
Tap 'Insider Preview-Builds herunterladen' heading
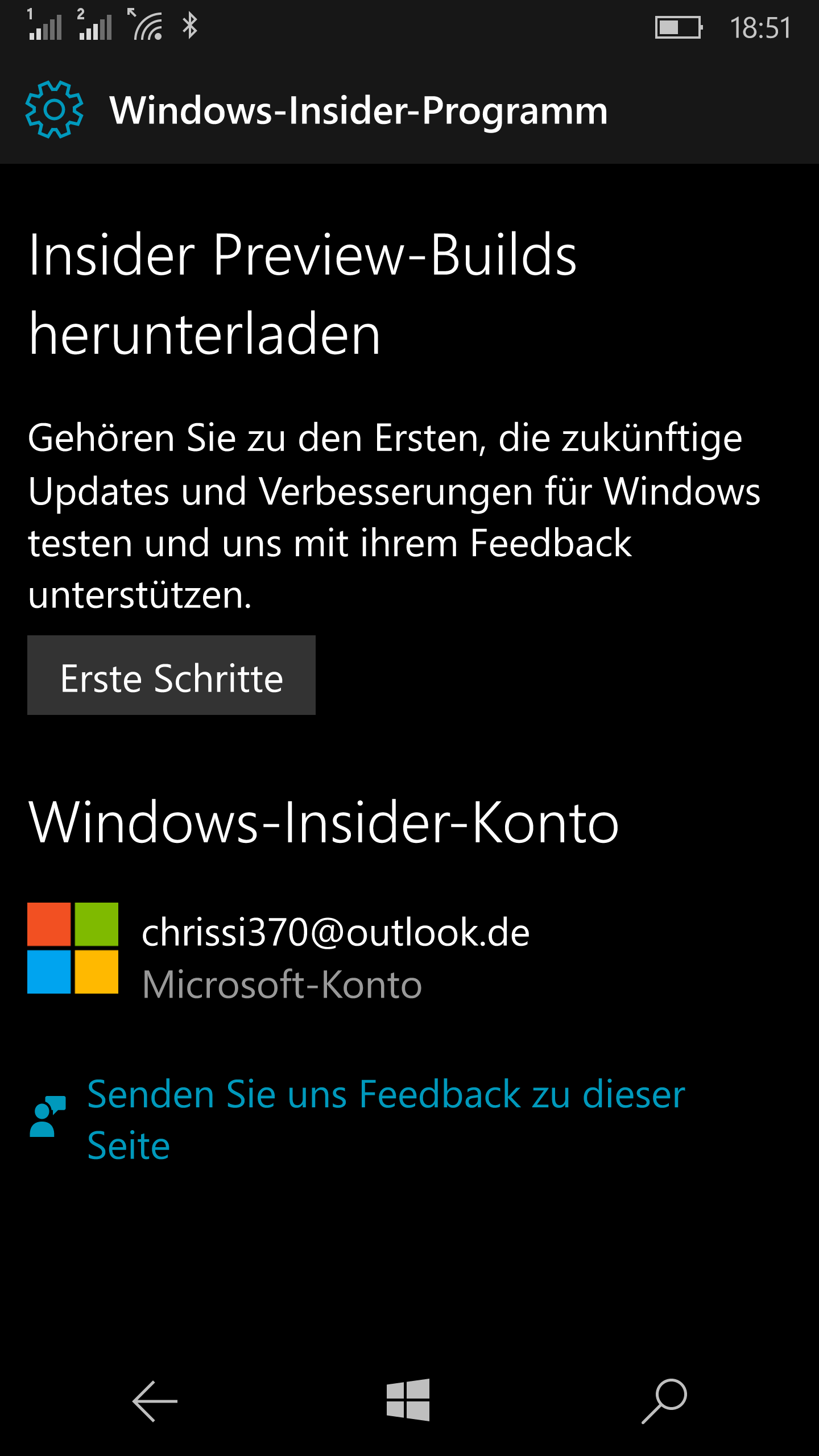(x=303, y=294)
